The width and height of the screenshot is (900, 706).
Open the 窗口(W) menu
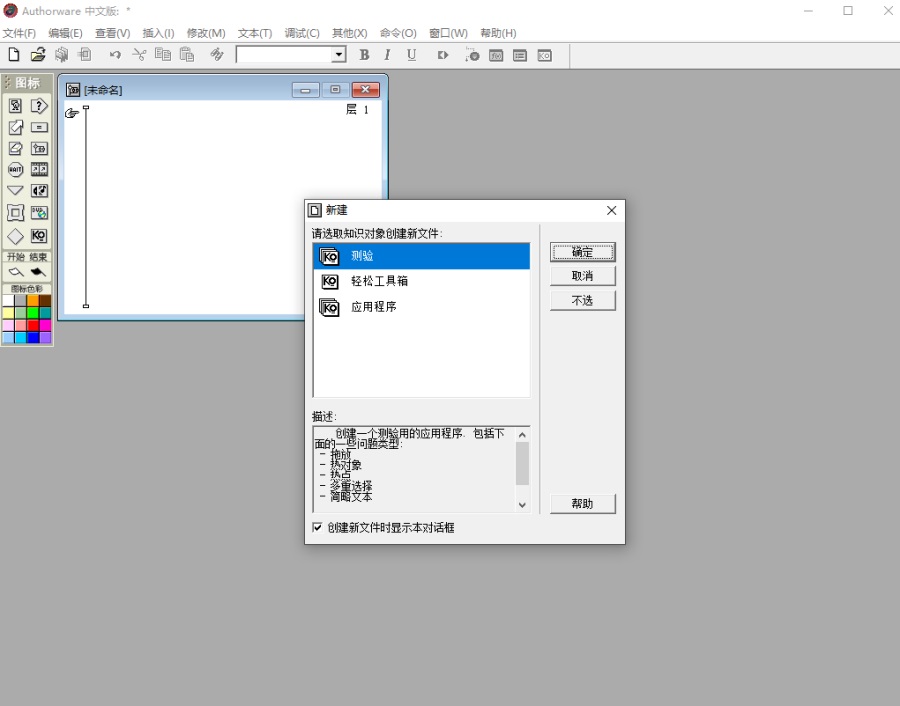(x=448, y=33)
